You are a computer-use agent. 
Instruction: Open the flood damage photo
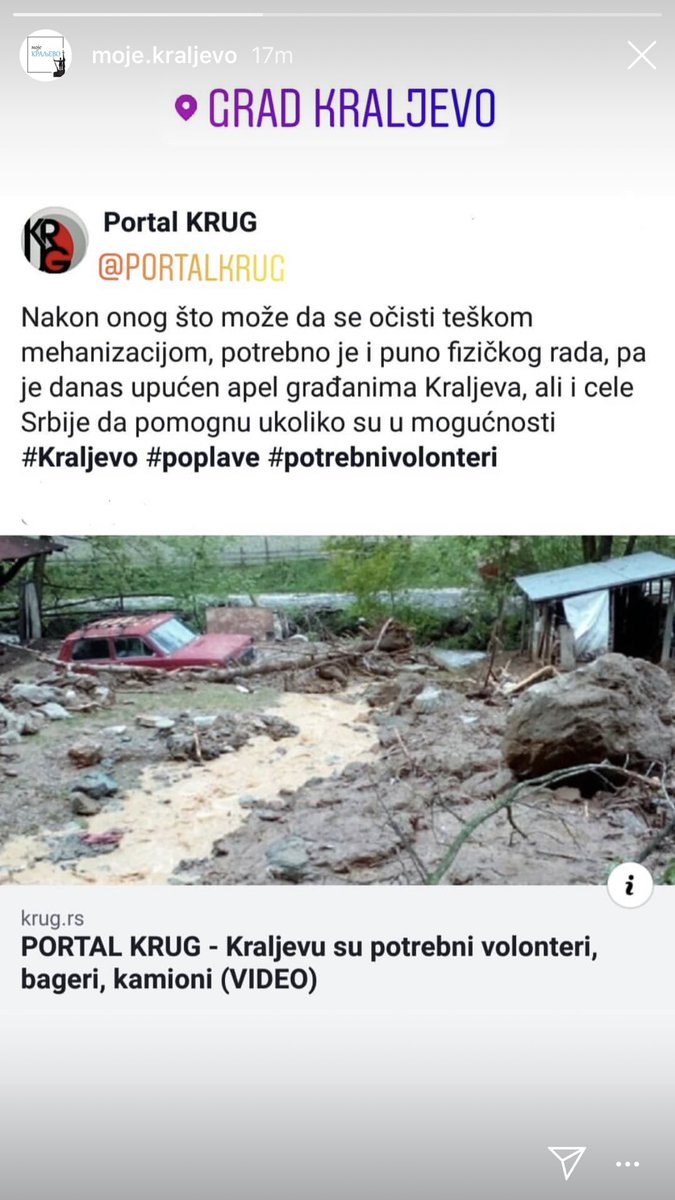point(337,710)
